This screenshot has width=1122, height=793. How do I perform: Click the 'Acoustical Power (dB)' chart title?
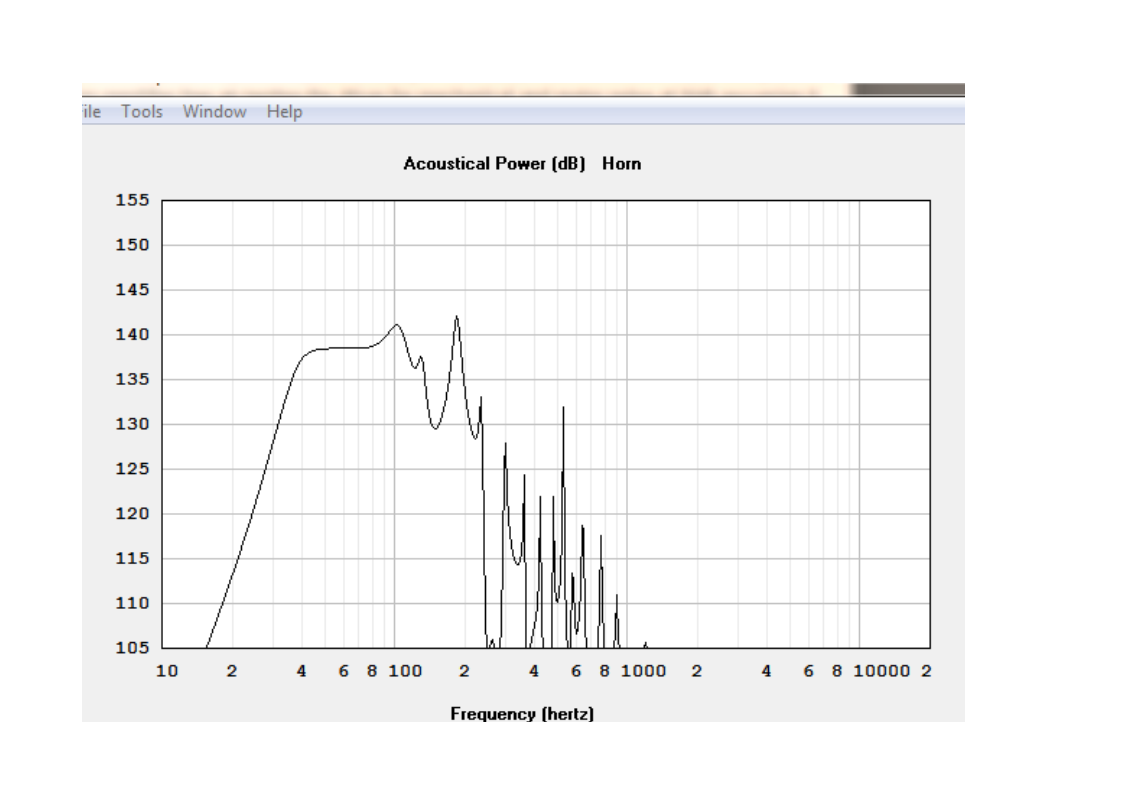tap(494, 164)
